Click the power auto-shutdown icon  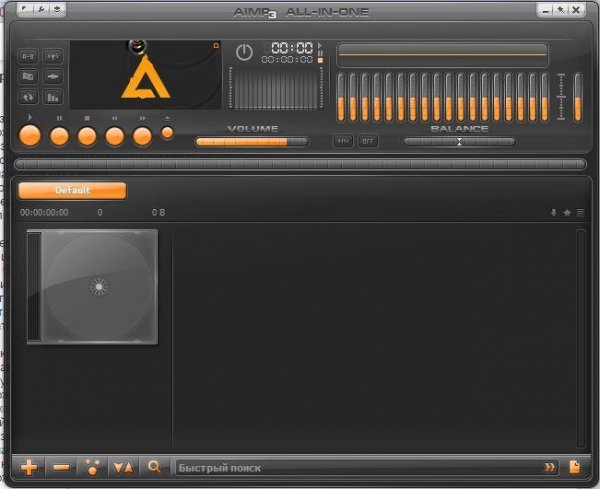coord(244,53)
